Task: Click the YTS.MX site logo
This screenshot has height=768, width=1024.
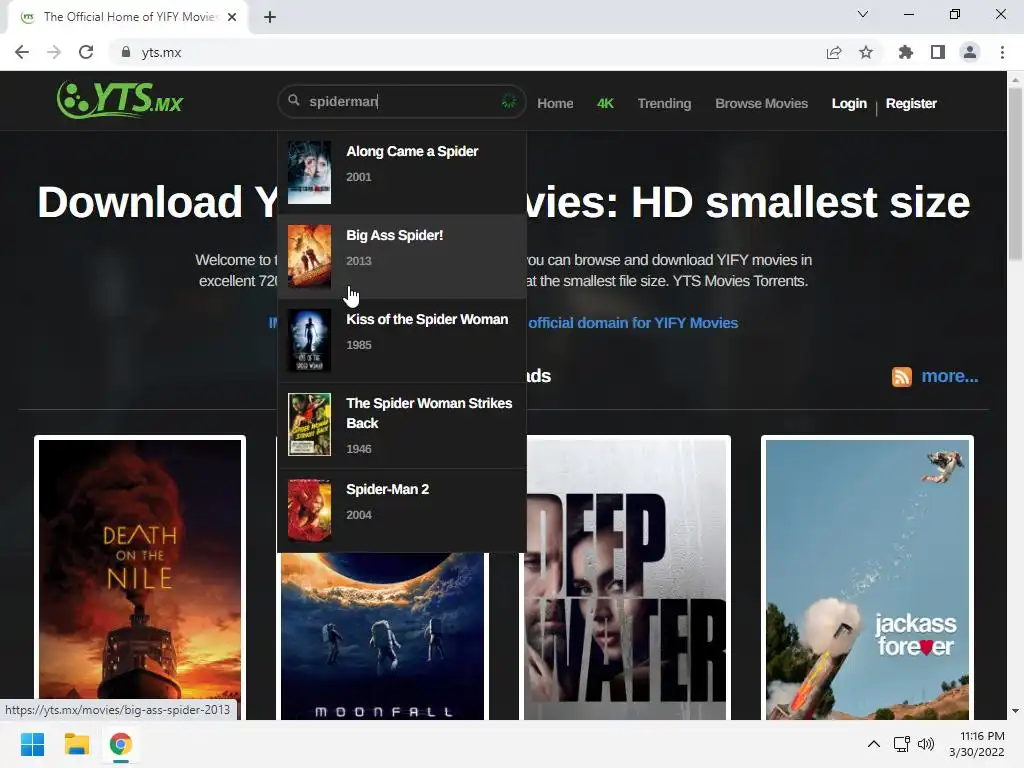Action: point(120,100)
